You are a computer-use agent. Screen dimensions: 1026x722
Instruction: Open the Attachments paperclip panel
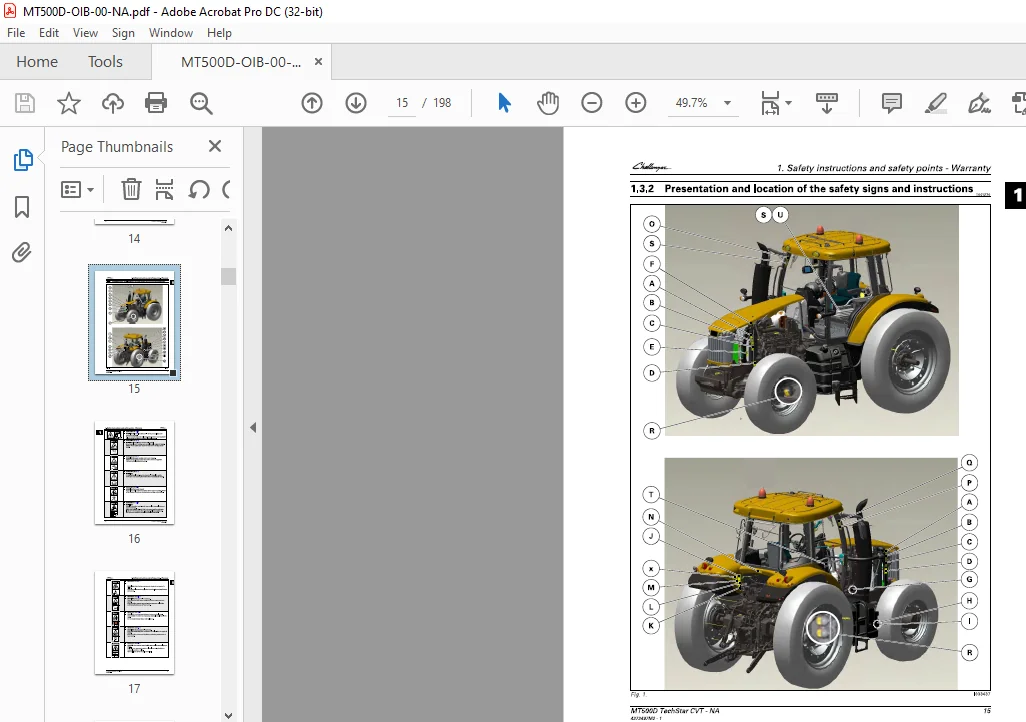[22, 253]
